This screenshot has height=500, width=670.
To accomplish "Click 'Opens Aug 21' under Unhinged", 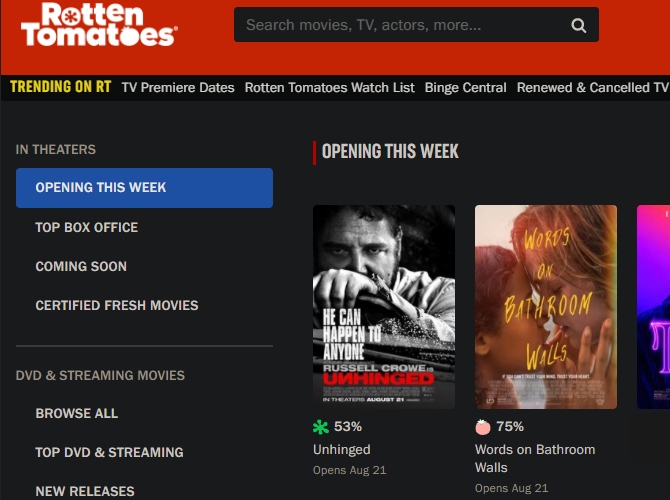I will pos(350,470).
